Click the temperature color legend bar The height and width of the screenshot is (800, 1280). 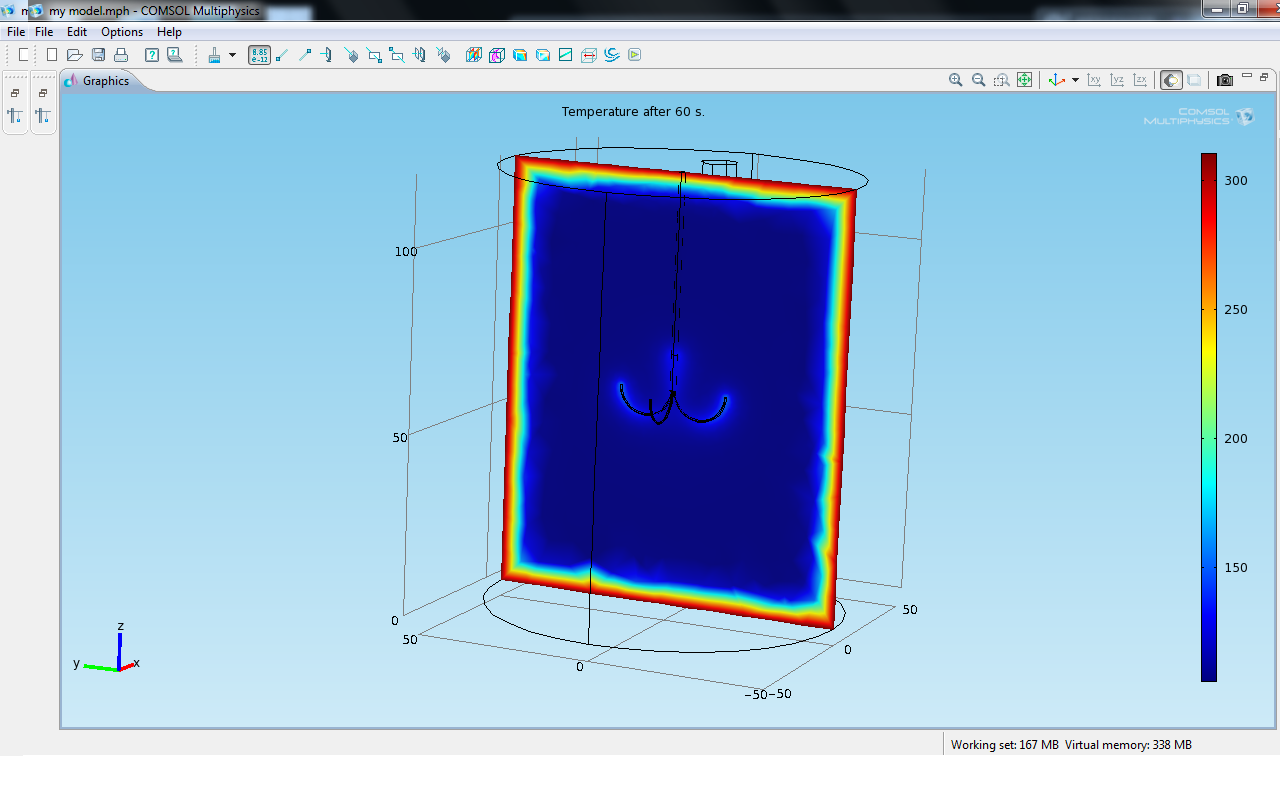[1208, 417]
